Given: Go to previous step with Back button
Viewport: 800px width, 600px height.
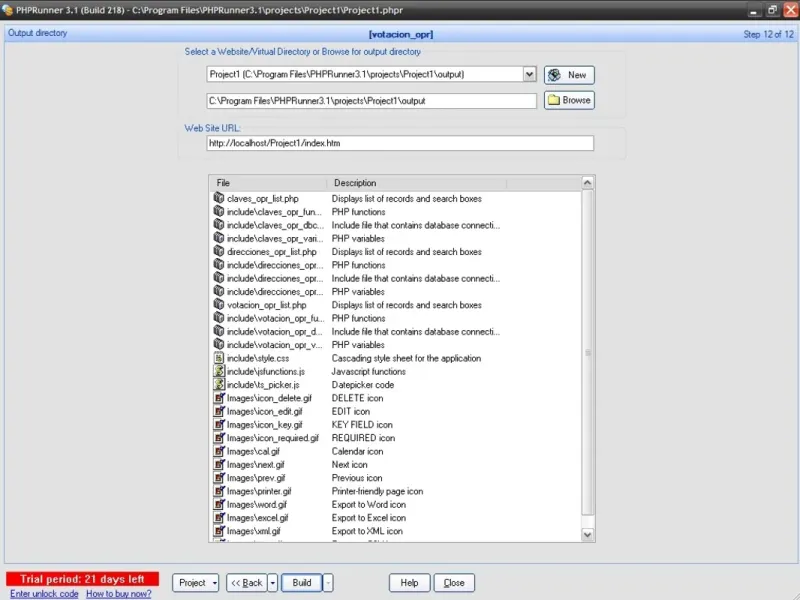Looking at the screenshot, I should point(246,583).
